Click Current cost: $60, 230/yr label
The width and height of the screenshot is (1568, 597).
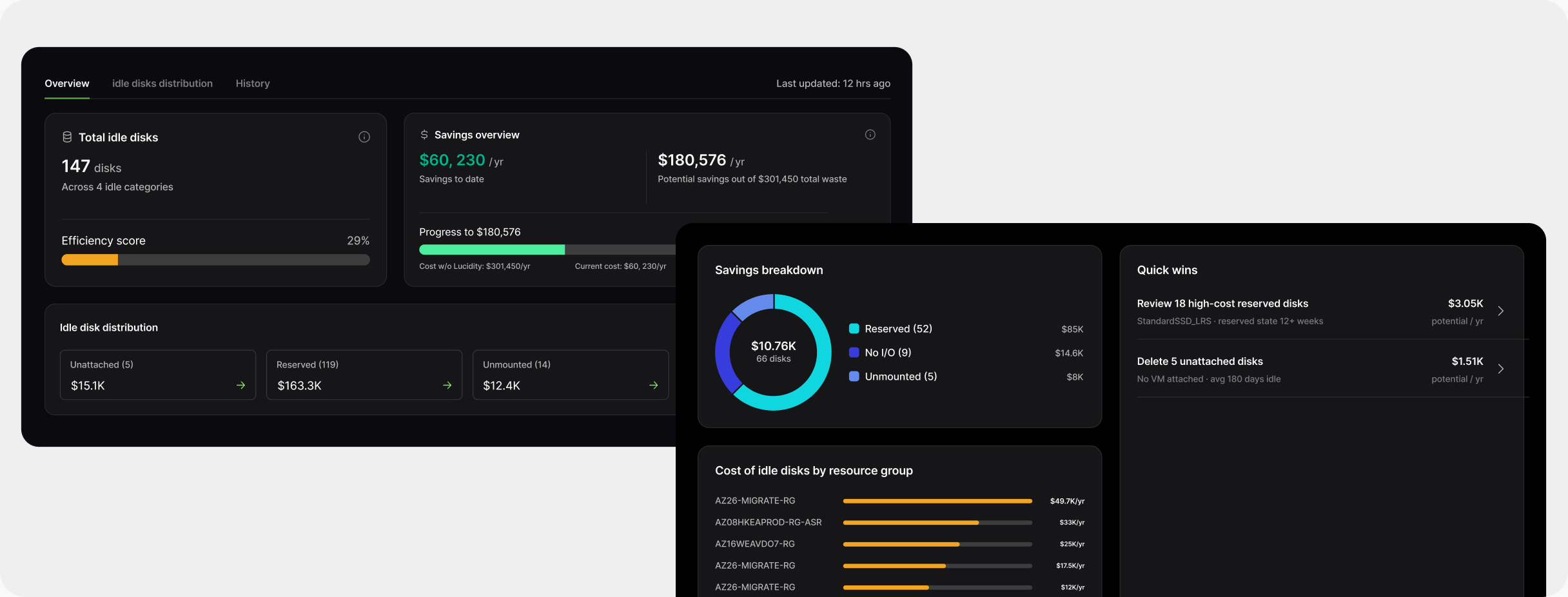pos(620,266)
